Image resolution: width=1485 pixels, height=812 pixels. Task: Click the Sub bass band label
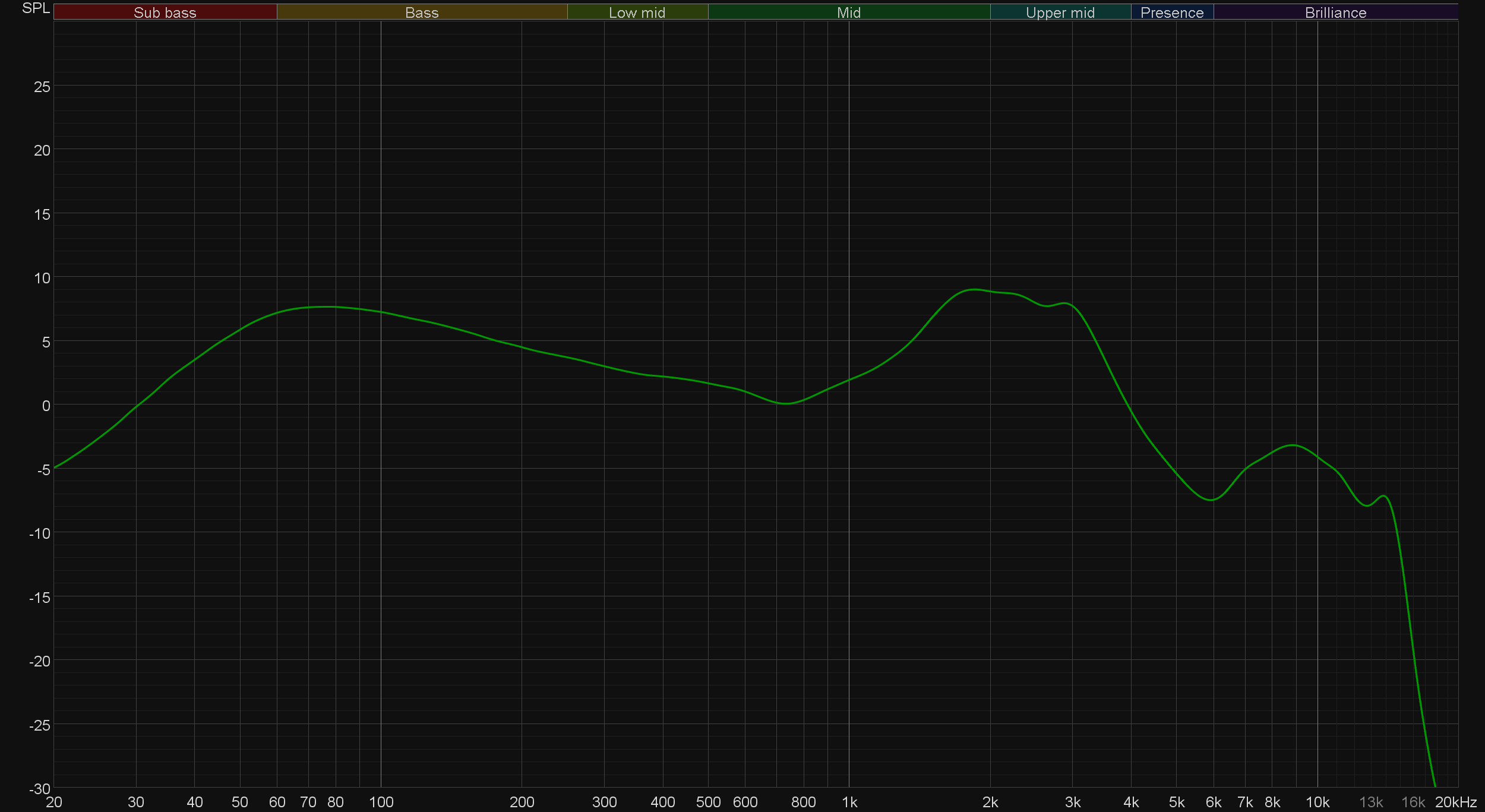[165, 12]
